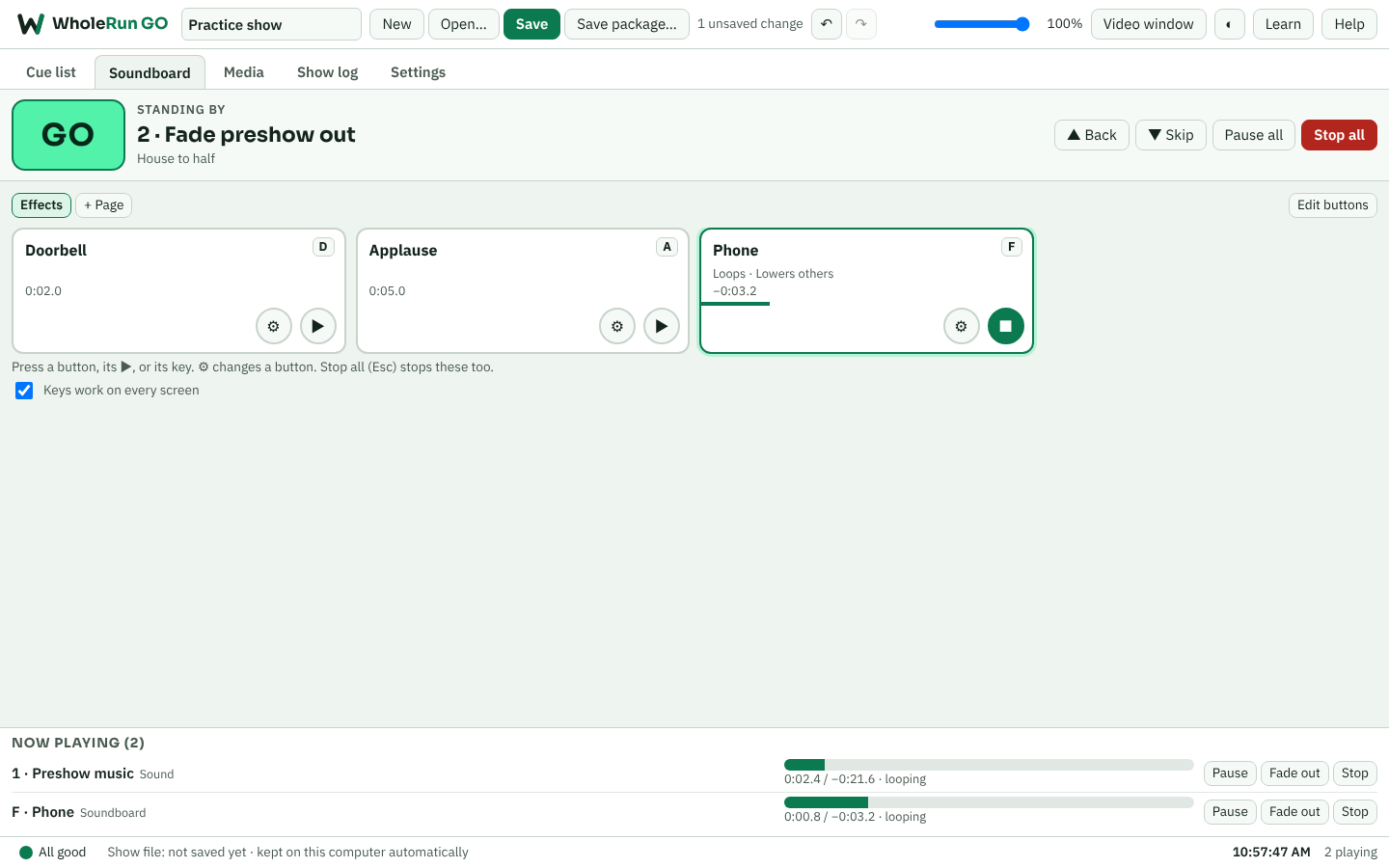The height and width of the screenshot is (868, 1389).
Task: Open Phone button settings gear
Action: coord(962,326)
